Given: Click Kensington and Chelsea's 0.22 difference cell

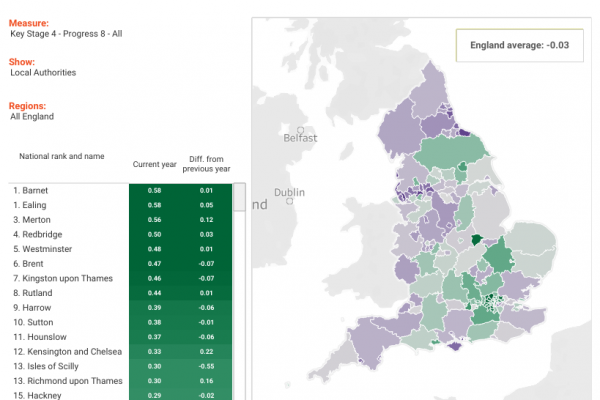Looking at the screenshot, I should point(205,351).
